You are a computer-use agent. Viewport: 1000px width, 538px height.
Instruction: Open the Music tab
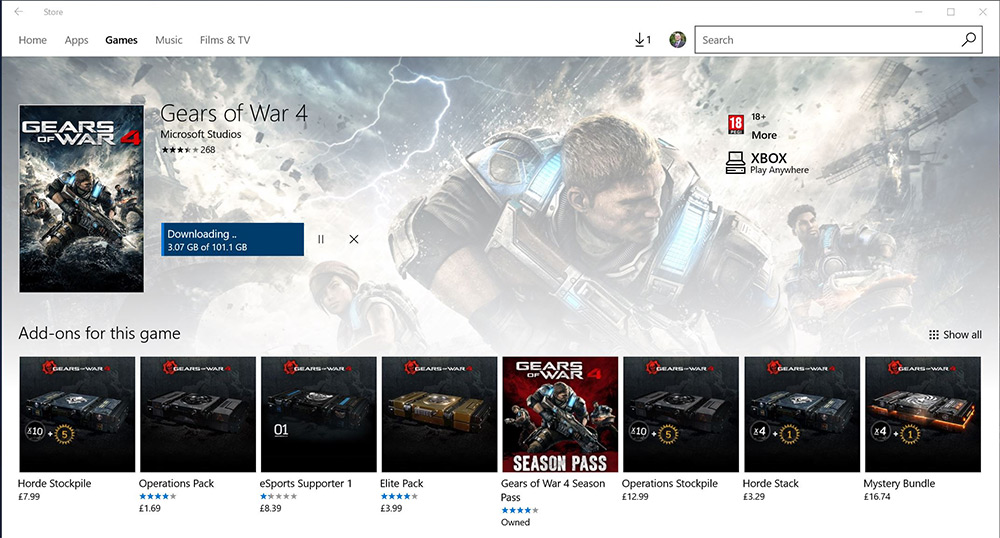click(x=168, y=40)
